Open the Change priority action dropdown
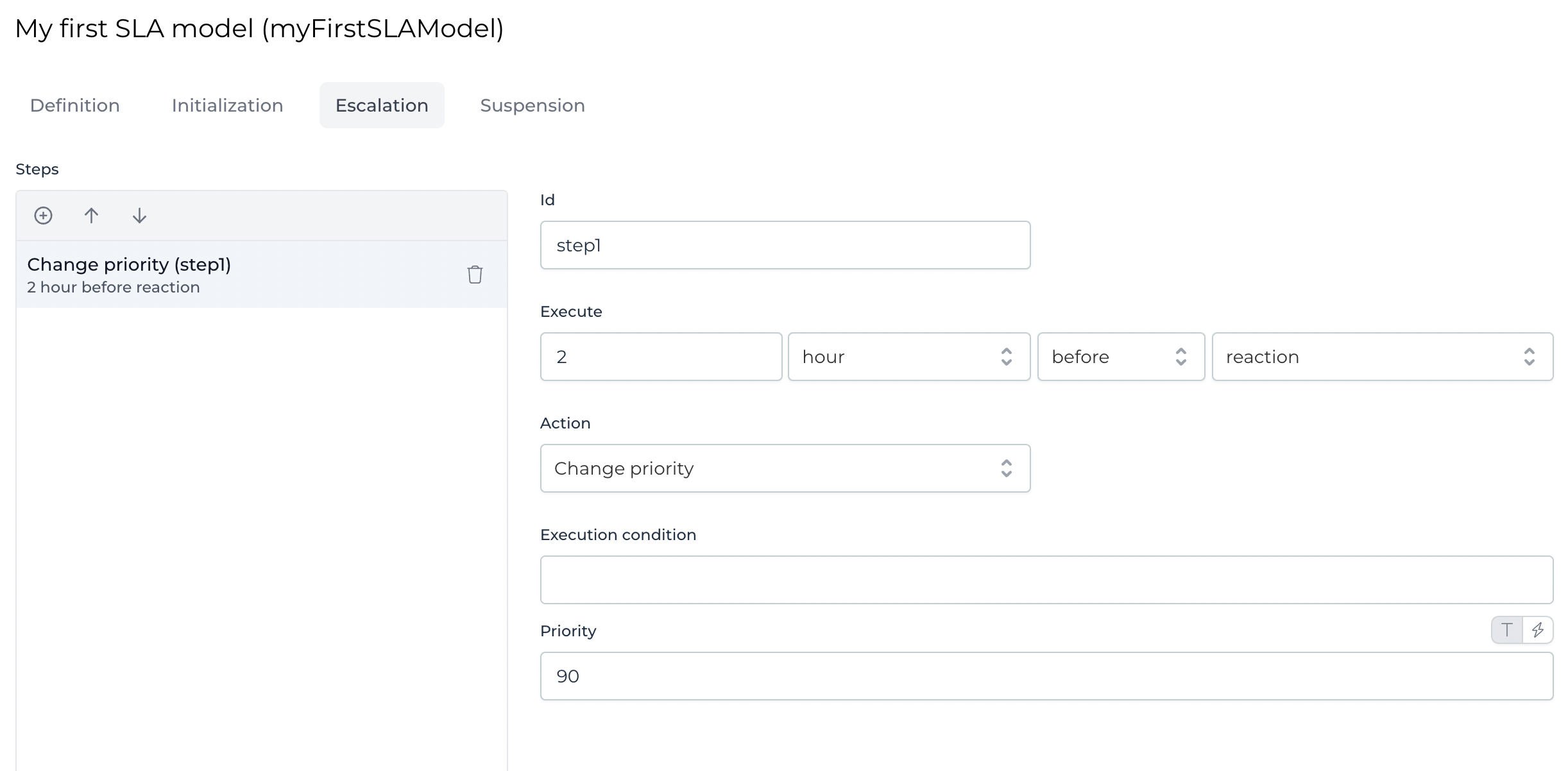The width and height of the screenshot is (1568, 771). click(x=785, y=468)
